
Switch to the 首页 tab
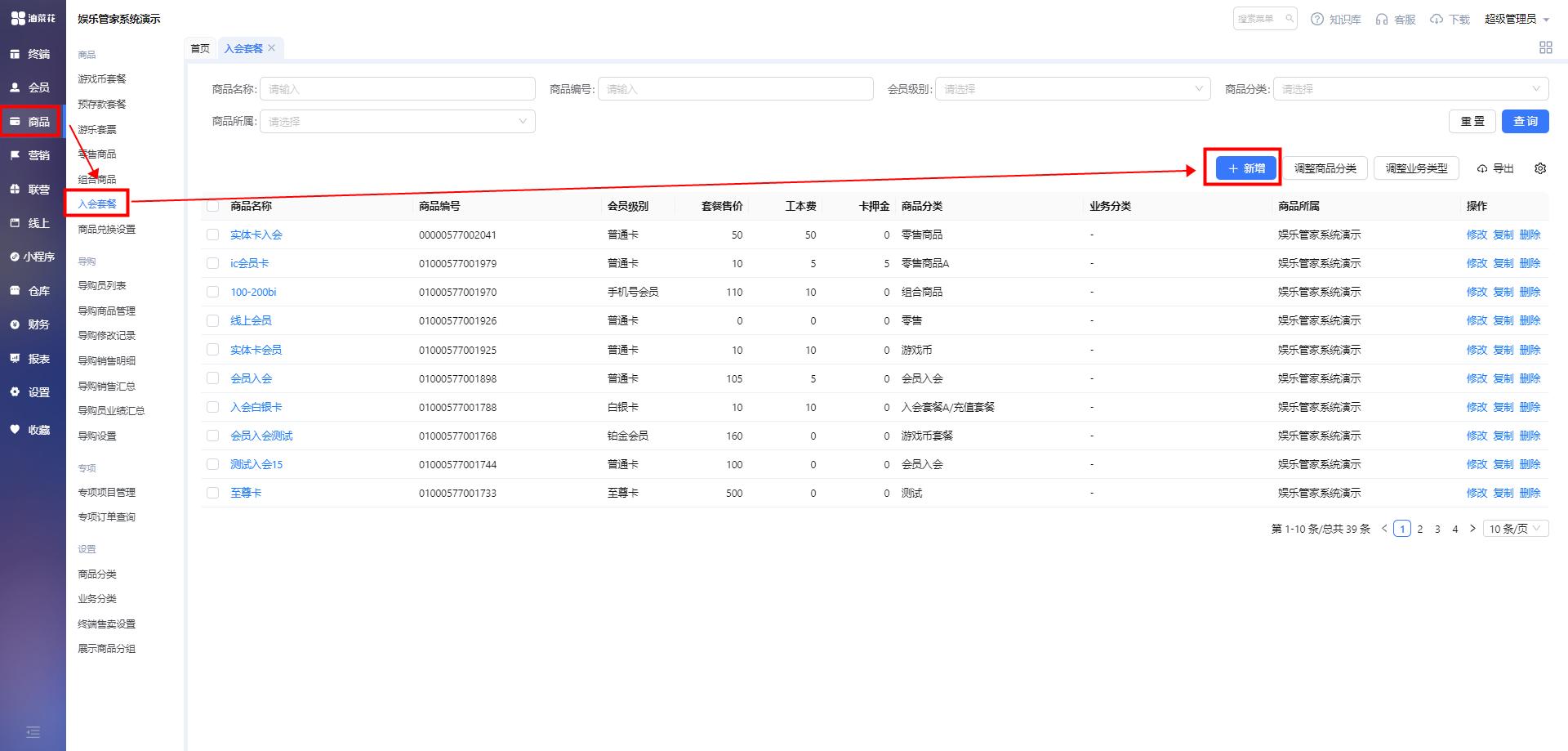pyautogui.click(x=200, y=48)
